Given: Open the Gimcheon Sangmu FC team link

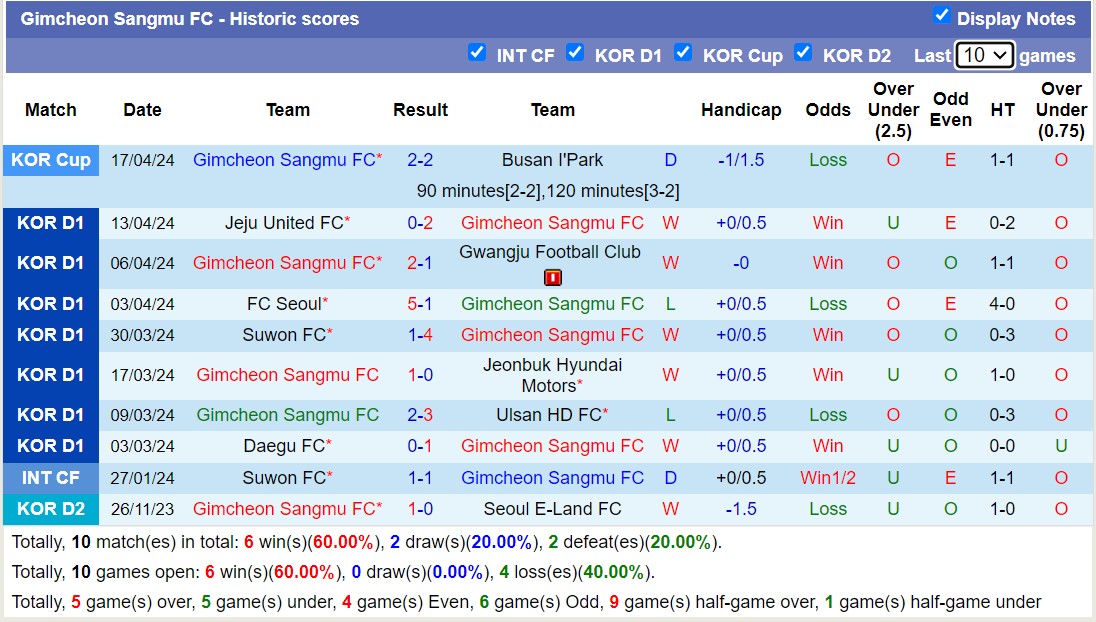Looking at the screenshot, I should tap(283, 160).
